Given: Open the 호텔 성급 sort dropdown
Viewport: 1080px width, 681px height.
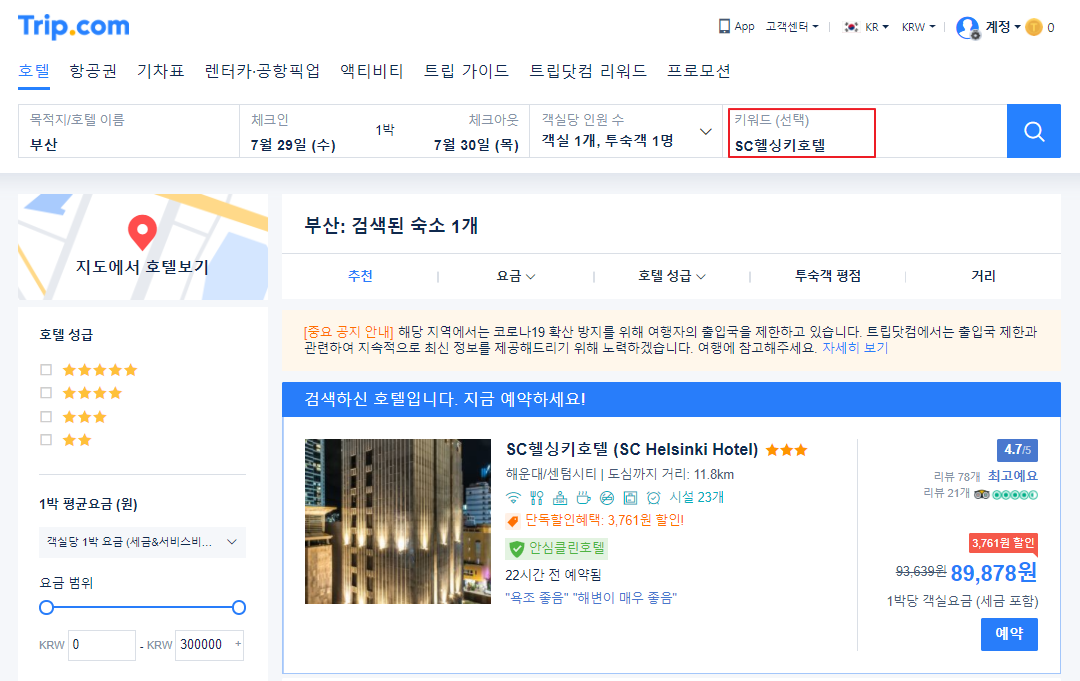Looking at the screenshot, I should (x=672, y=276).
